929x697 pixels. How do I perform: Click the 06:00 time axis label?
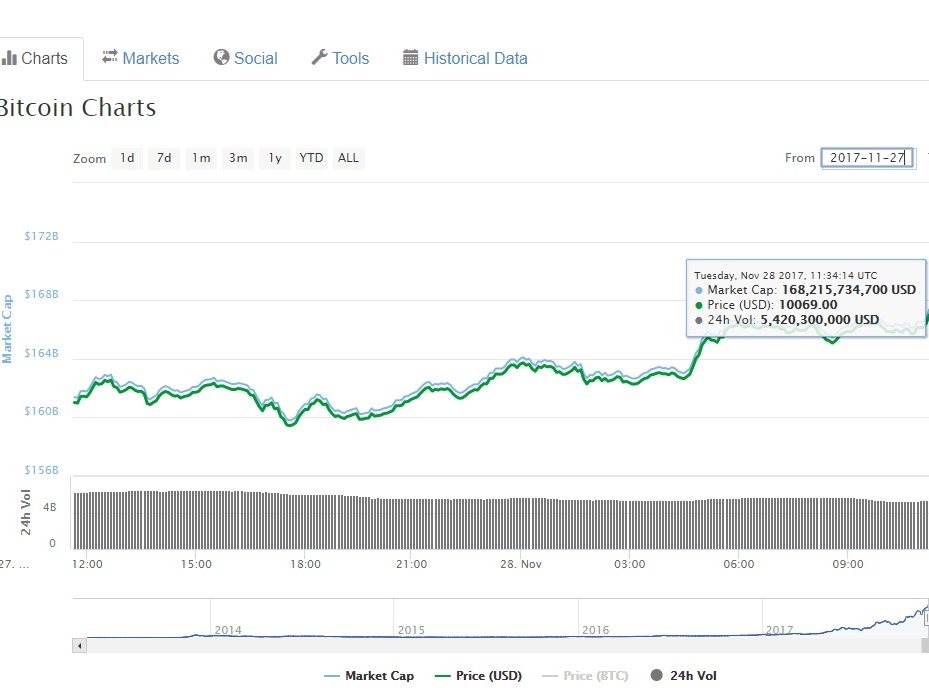[x=739, y=564]
